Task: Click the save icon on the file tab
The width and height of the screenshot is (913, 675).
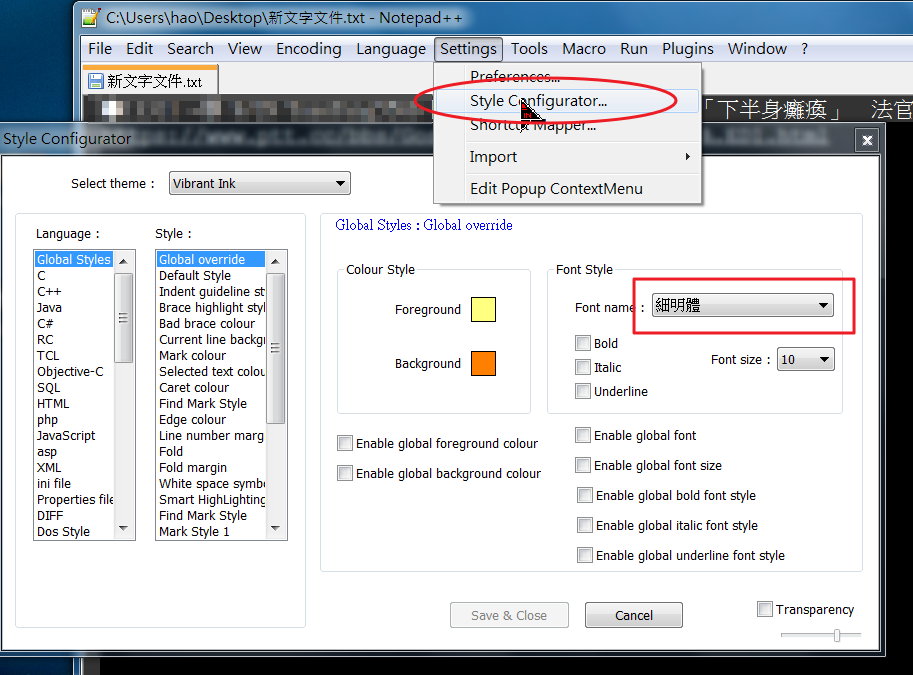Action: tap(96, 81)
